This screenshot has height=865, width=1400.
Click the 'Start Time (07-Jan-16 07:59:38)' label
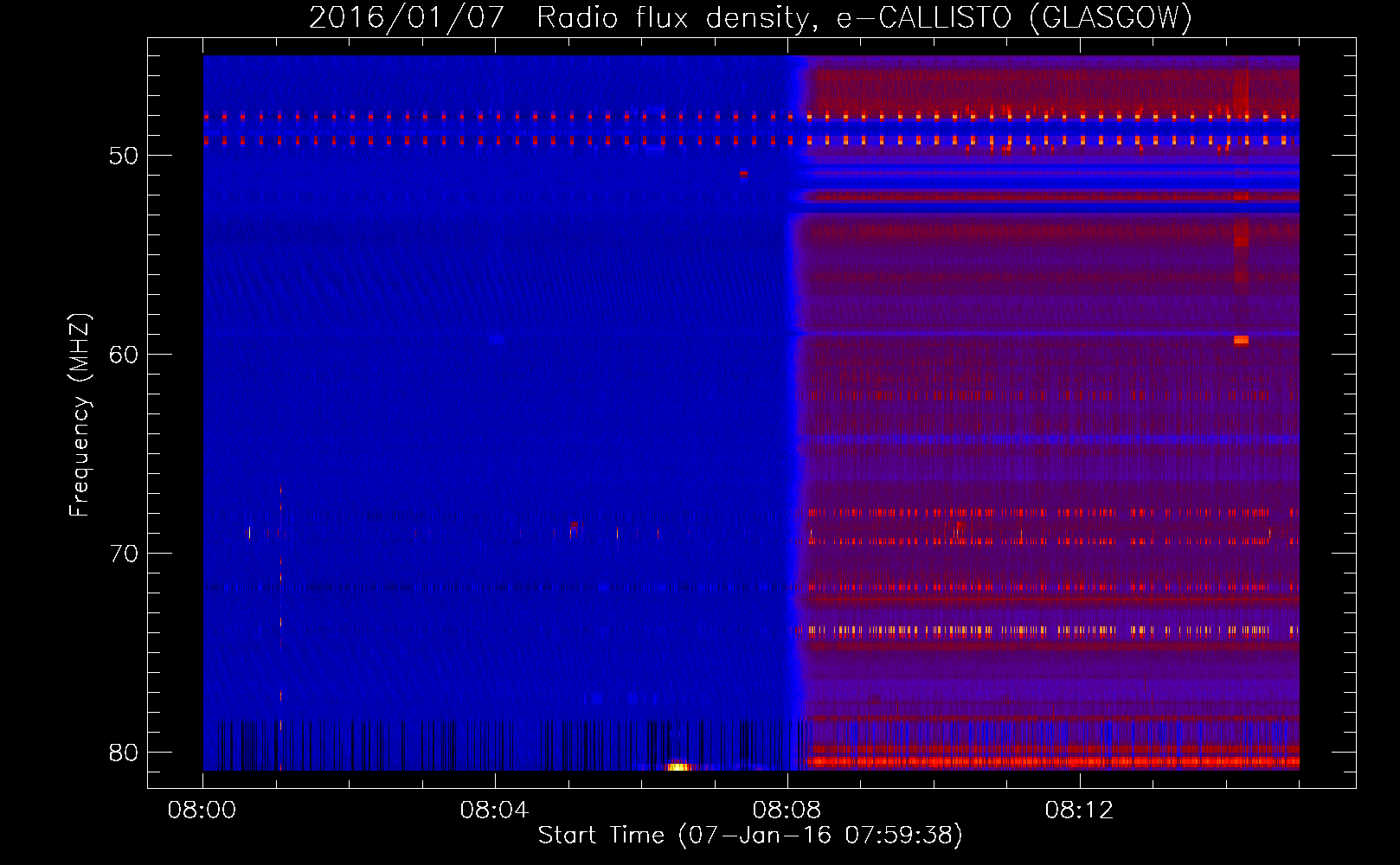(750, 836)
